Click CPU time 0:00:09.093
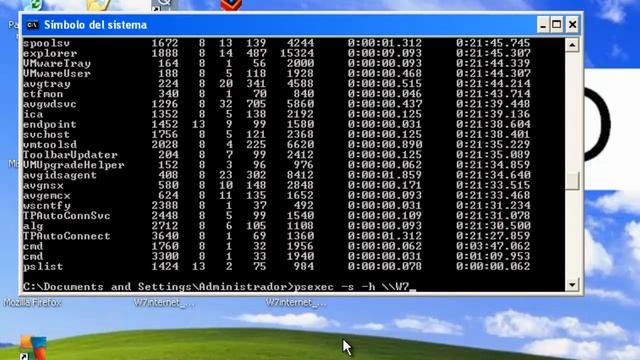 [x=385, y=53]
